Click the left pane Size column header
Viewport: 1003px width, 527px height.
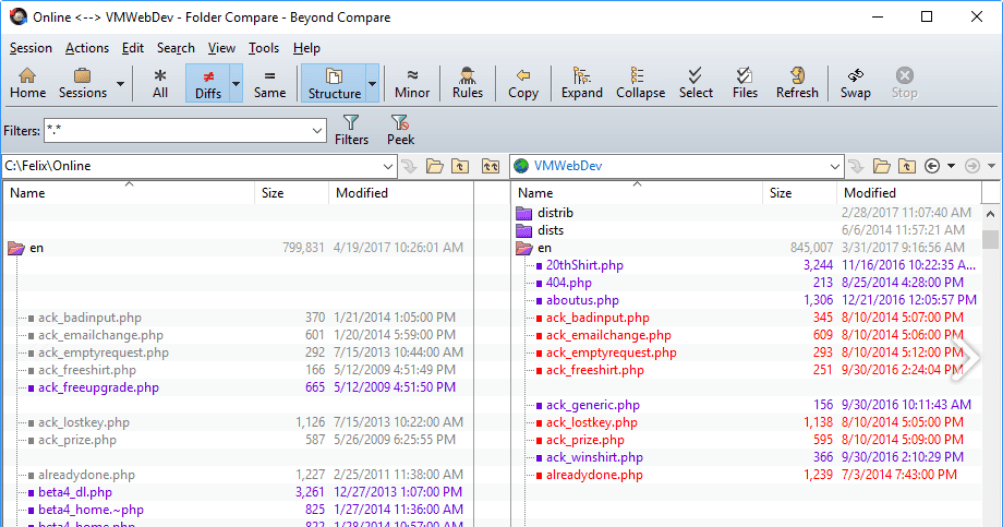[x=273, y=193]
